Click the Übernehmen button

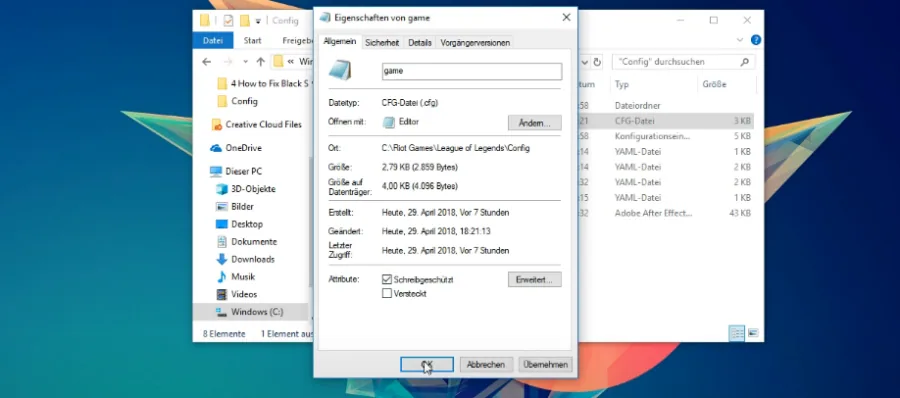tap(545, 365)
